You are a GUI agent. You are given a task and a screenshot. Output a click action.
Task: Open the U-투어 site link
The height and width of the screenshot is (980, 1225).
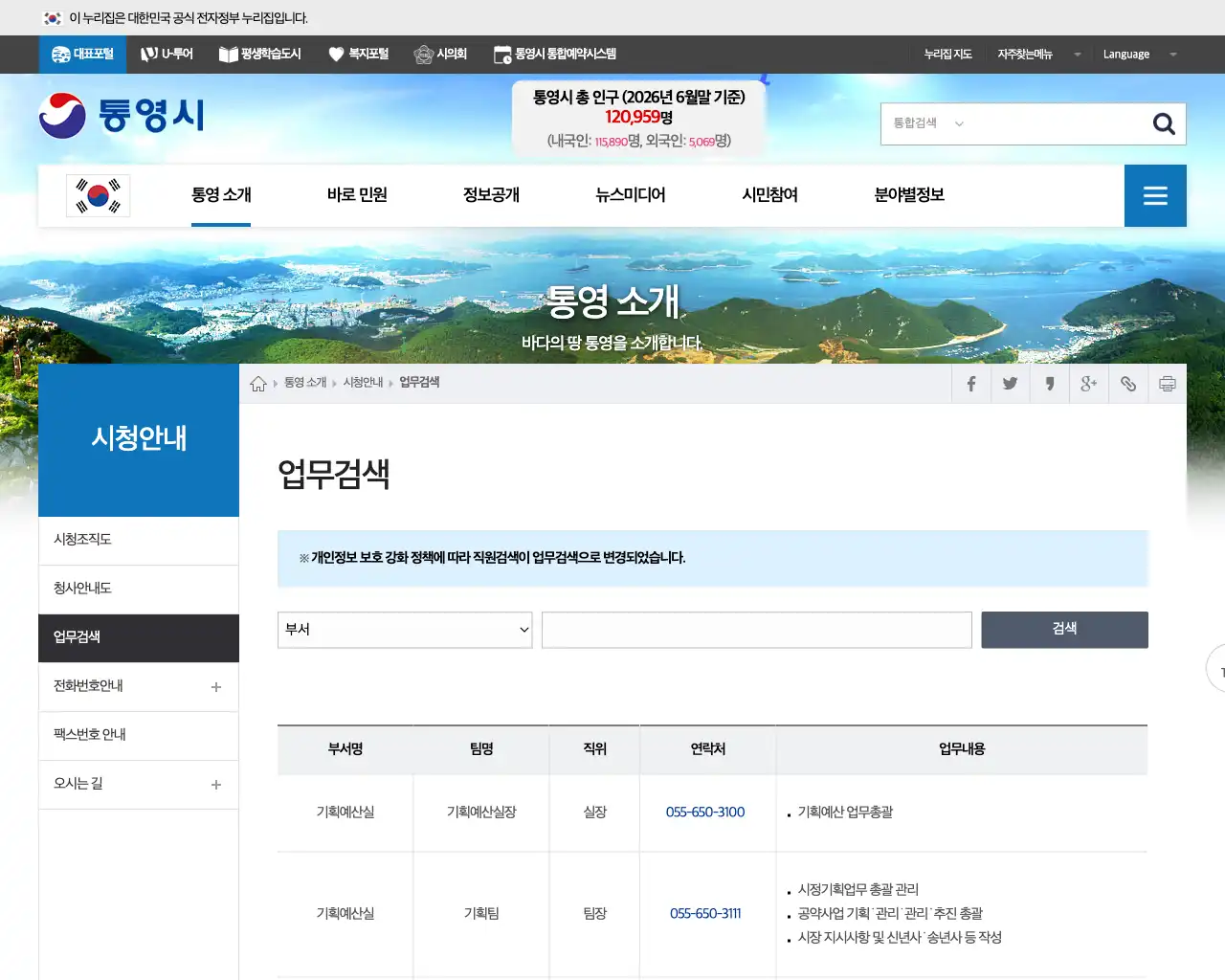tap(167, 55)
